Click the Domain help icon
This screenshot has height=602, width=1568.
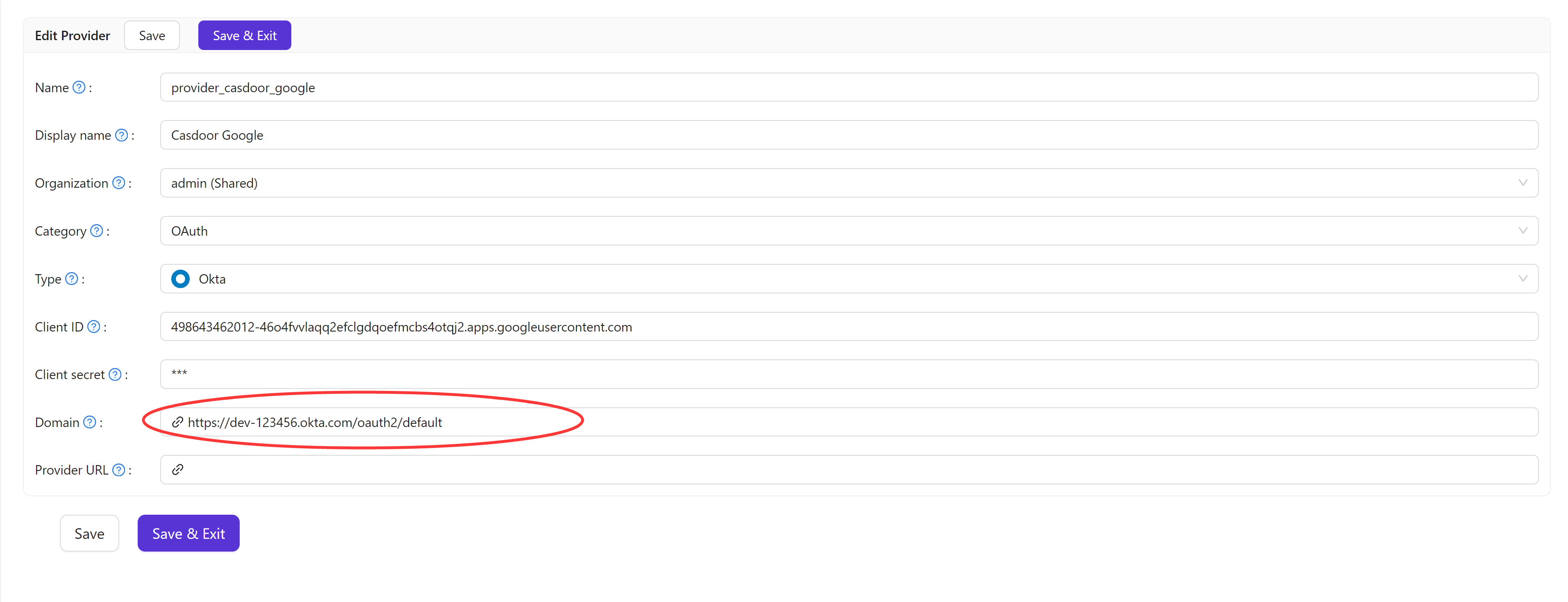pos(89,422)
